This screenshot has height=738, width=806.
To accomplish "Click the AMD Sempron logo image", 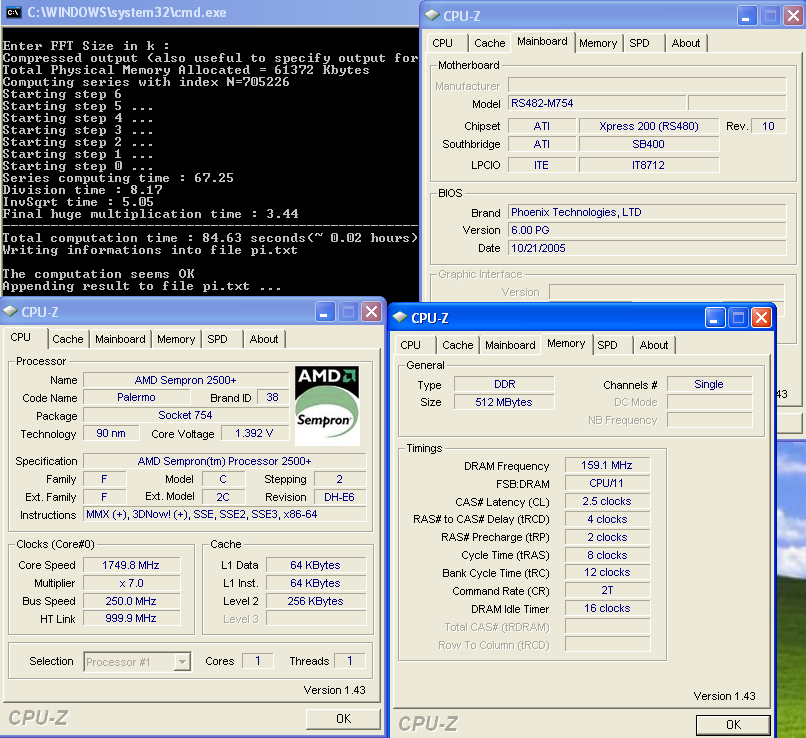I will tap(327, 405).
